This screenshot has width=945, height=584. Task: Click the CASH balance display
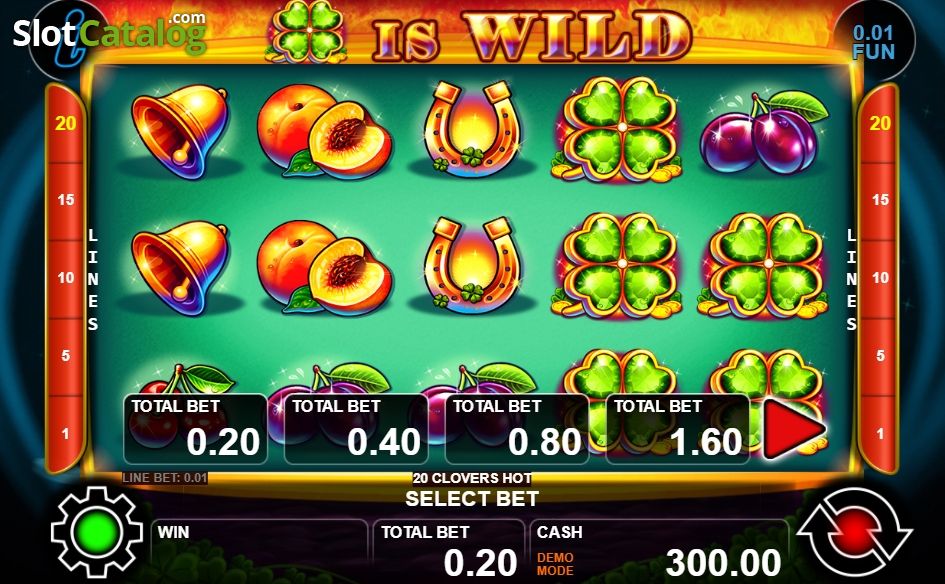pos(660,550)
